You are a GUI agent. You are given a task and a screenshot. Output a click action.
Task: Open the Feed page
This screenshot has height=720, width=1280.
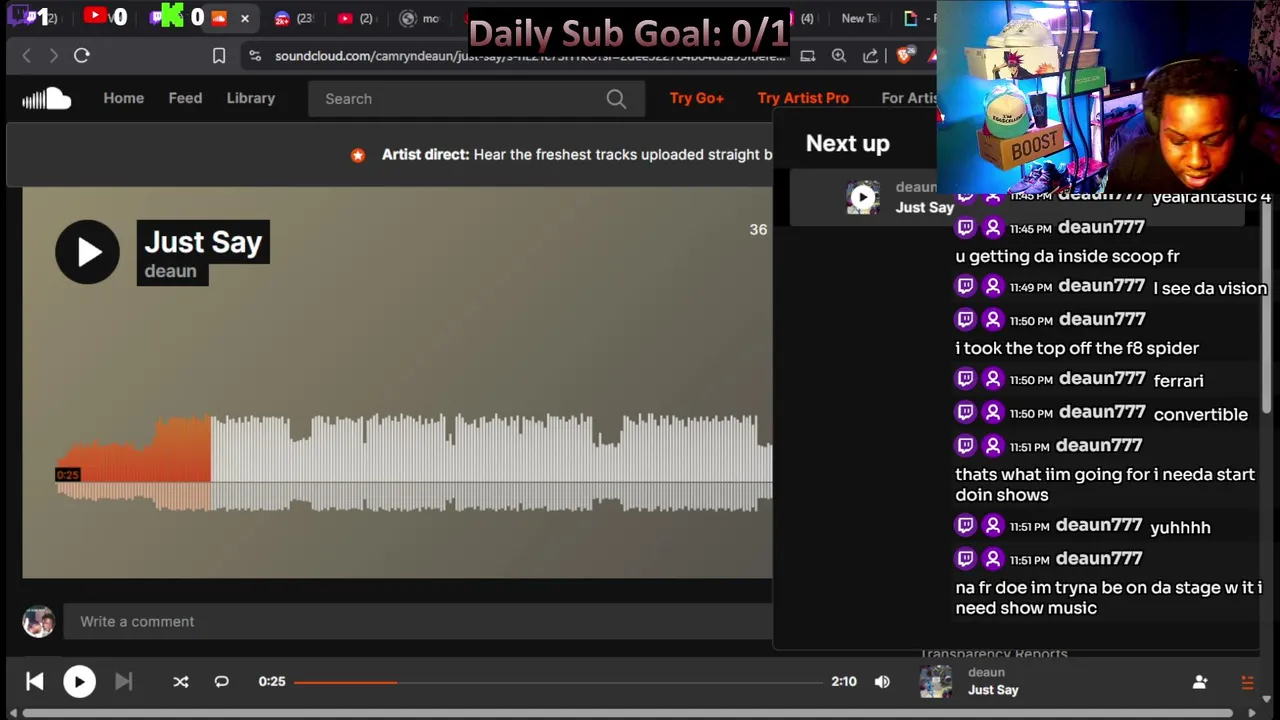tap(185, 98)
